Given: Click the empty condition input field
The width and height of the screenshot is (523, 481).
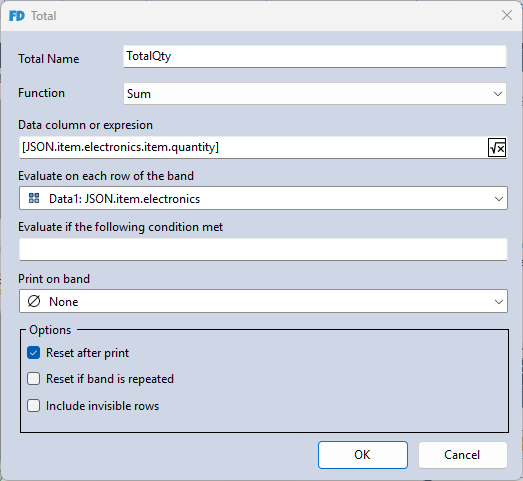Looking at the screenshot, I should (264, 249).
